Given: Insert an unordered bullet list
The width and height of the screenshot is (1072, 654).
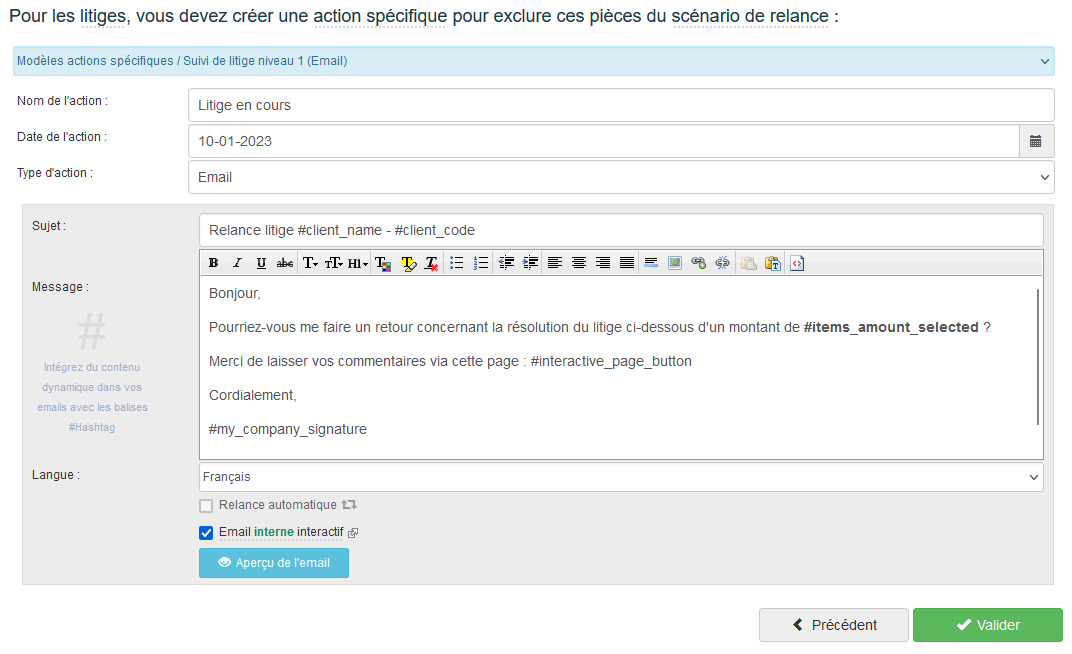Looking at the screenshot, I should coord(457,263).
